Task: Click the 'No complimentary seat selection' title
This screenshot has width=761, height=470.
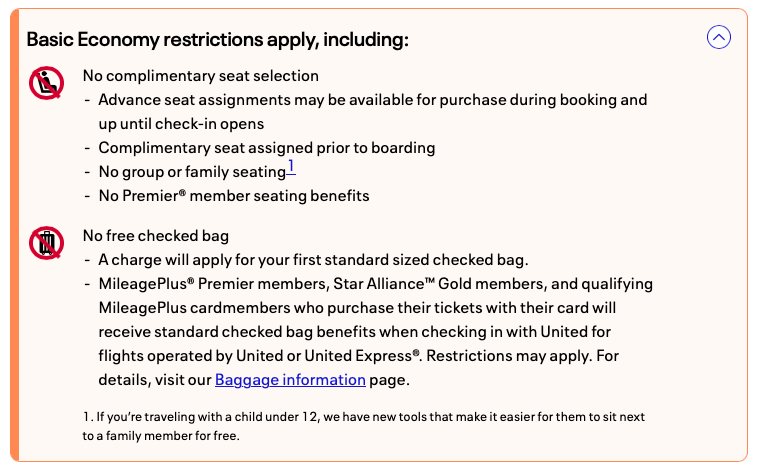Action: click(x=200, y=76)
